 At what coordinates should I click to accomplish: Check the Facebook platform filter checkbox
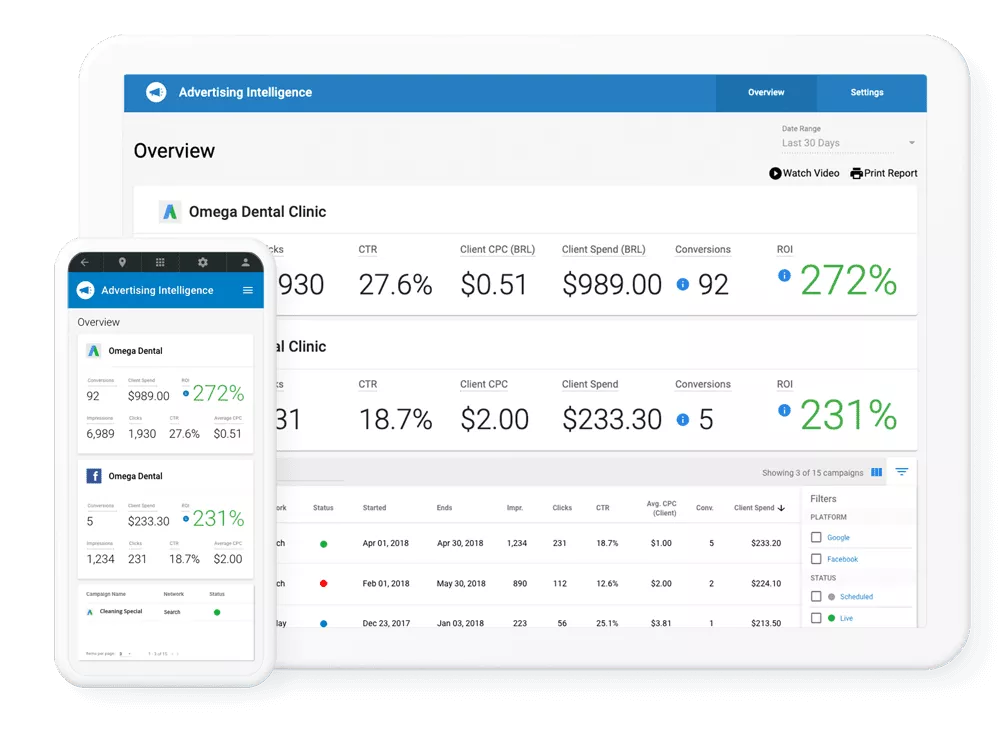pyautogui.click(x=816, y=559)
